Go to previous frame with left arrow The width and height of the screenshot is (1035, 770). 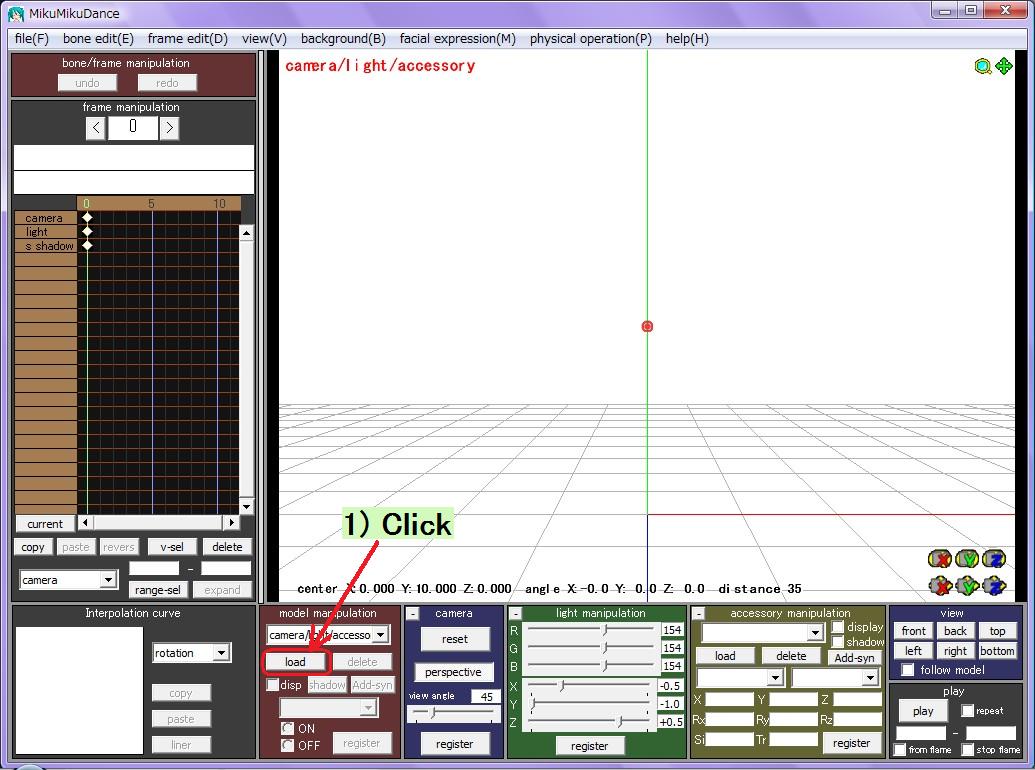(x=96, y=127)
